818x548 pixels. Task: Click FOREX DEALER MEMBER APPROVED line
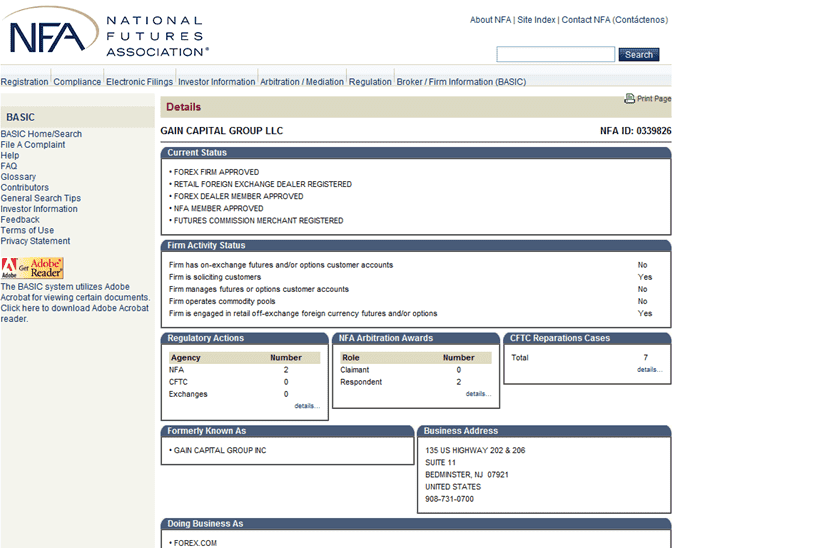coord(236,196)
